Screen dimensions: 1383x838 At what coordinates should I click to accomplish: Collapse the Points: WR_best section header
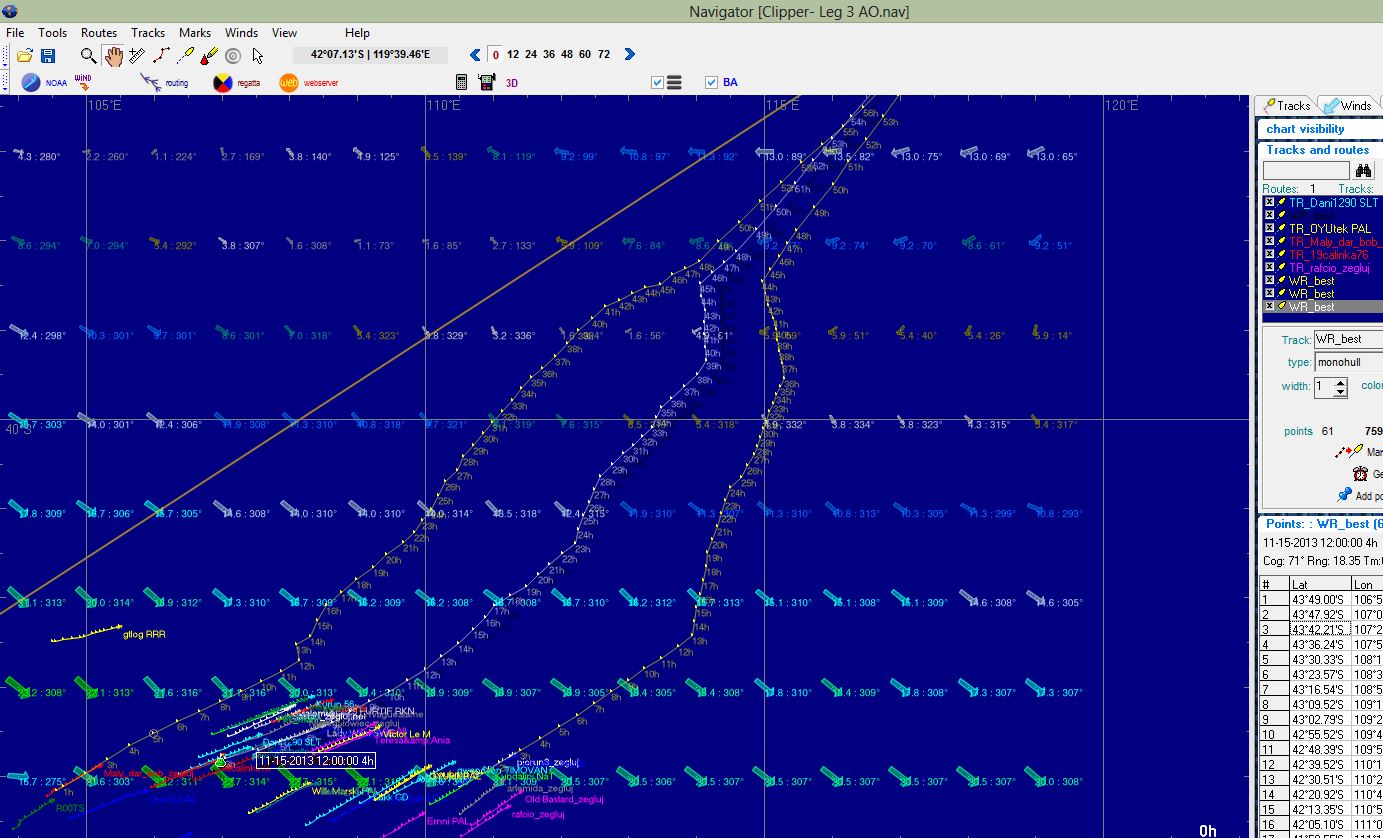pos(1320,523)
